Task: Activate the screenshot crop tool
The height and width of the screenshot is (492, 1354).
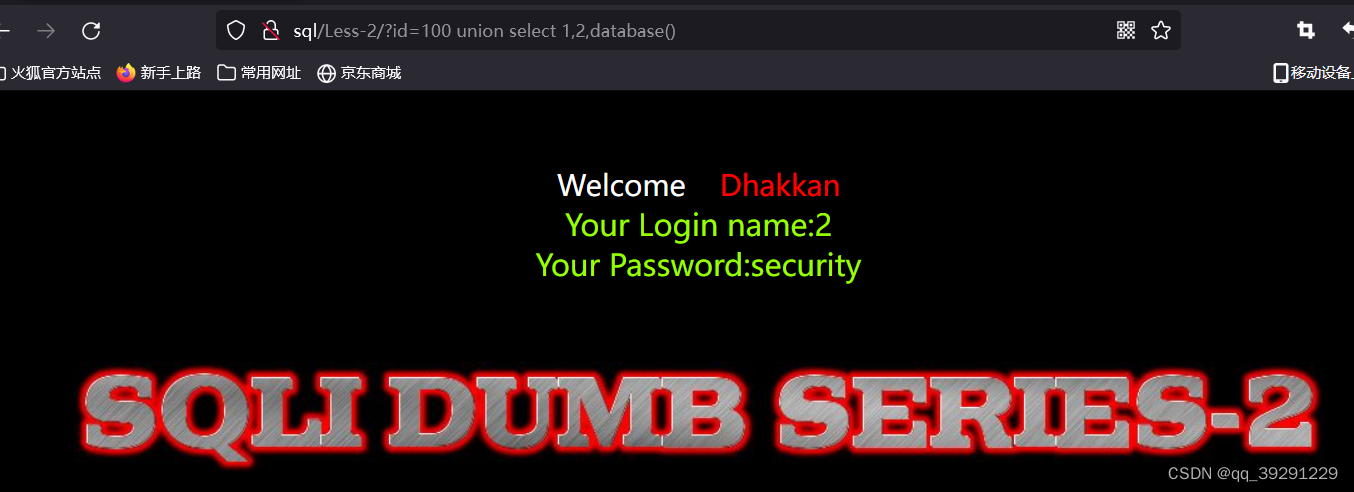Action: point(1306,30)
